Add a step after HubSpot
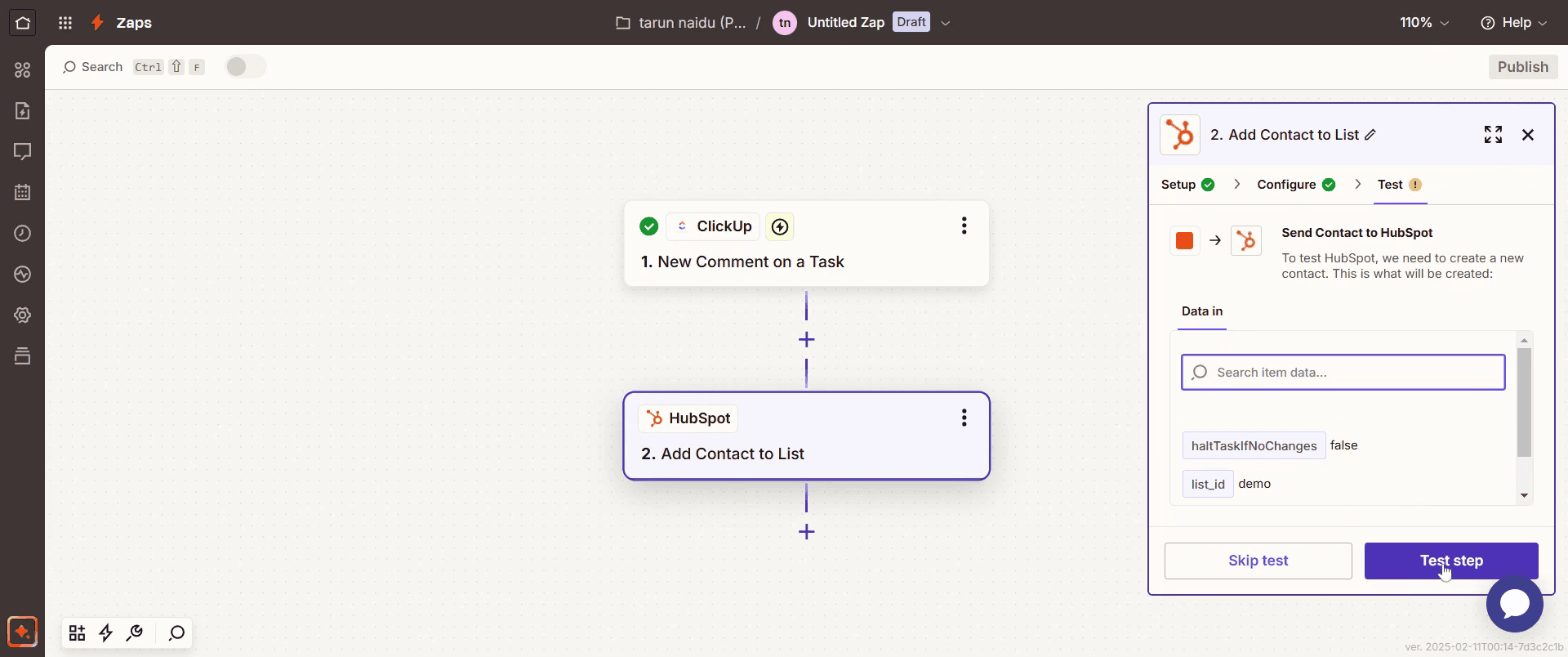The height and width of the screenshot is (657, 1568). 806,532
